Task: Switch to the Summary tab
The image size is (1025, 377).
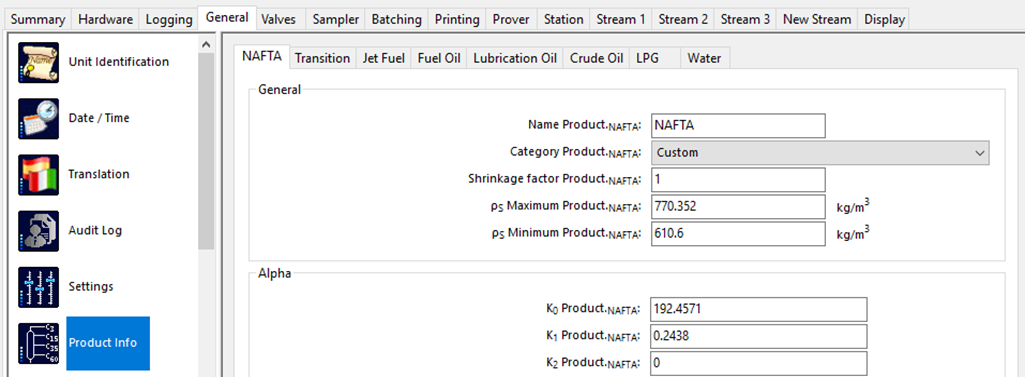Action: (38, 20)
